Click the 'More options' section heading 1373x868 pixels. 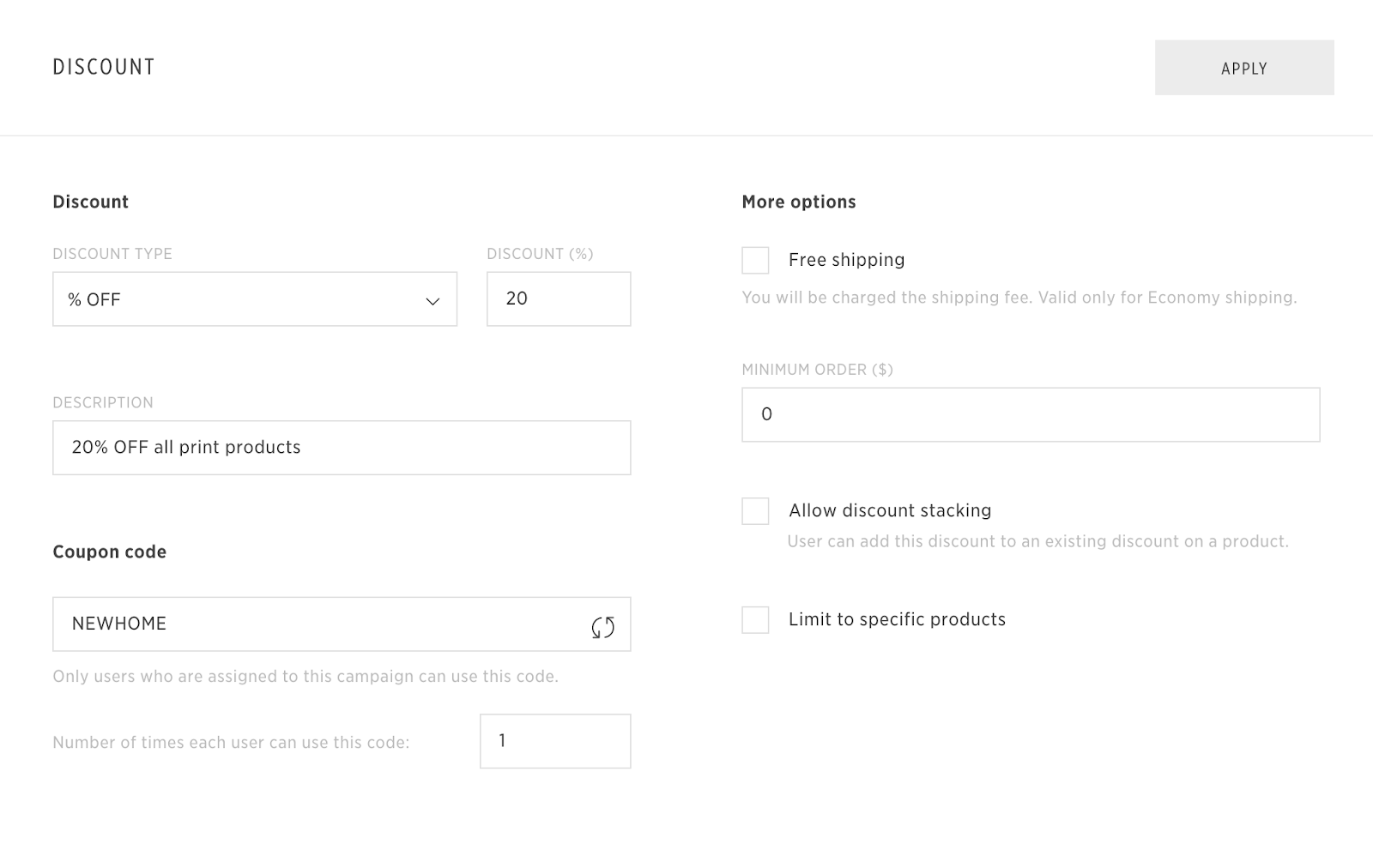tap(798, 202)
